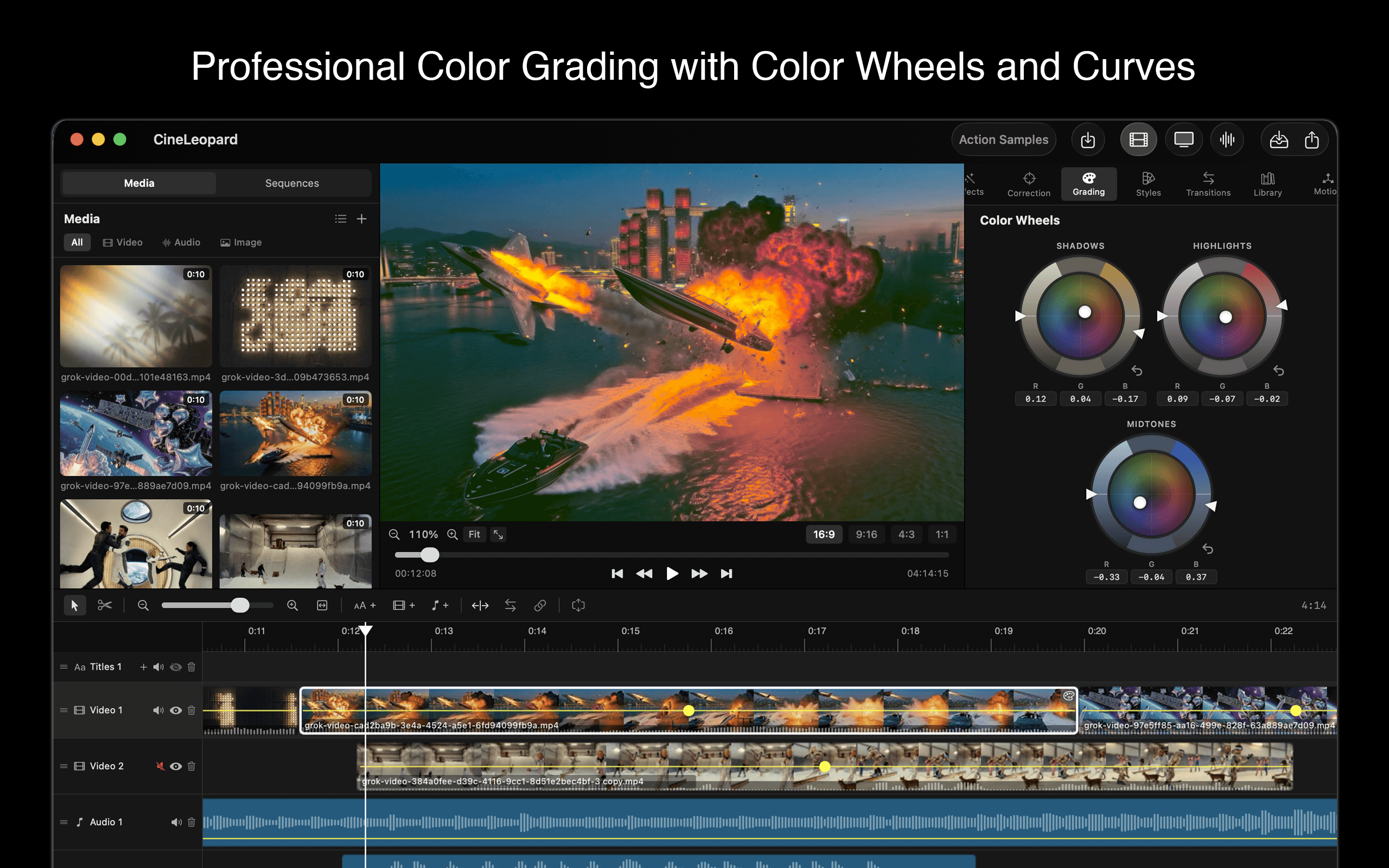Expand preview to fullscreen icon
1389x868 pixels.
tap(498, 534)
